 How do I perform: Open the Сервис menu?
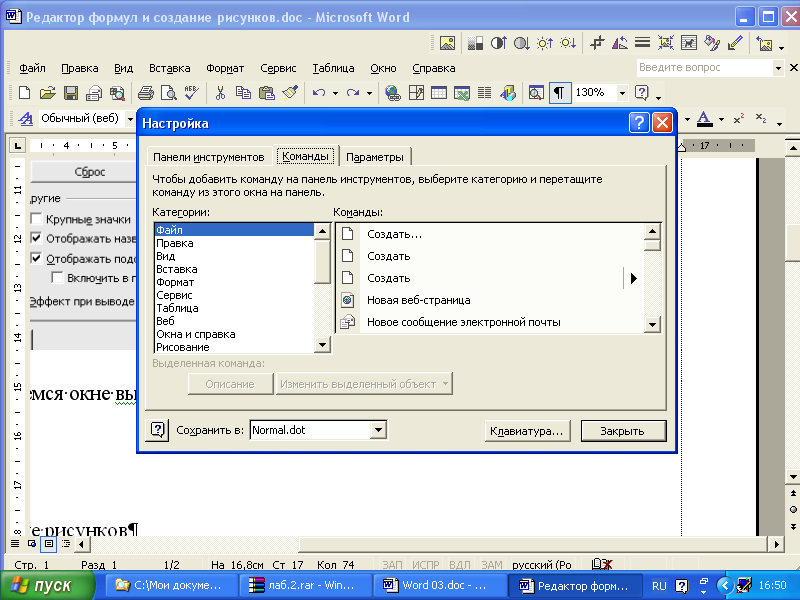point(278,68)
